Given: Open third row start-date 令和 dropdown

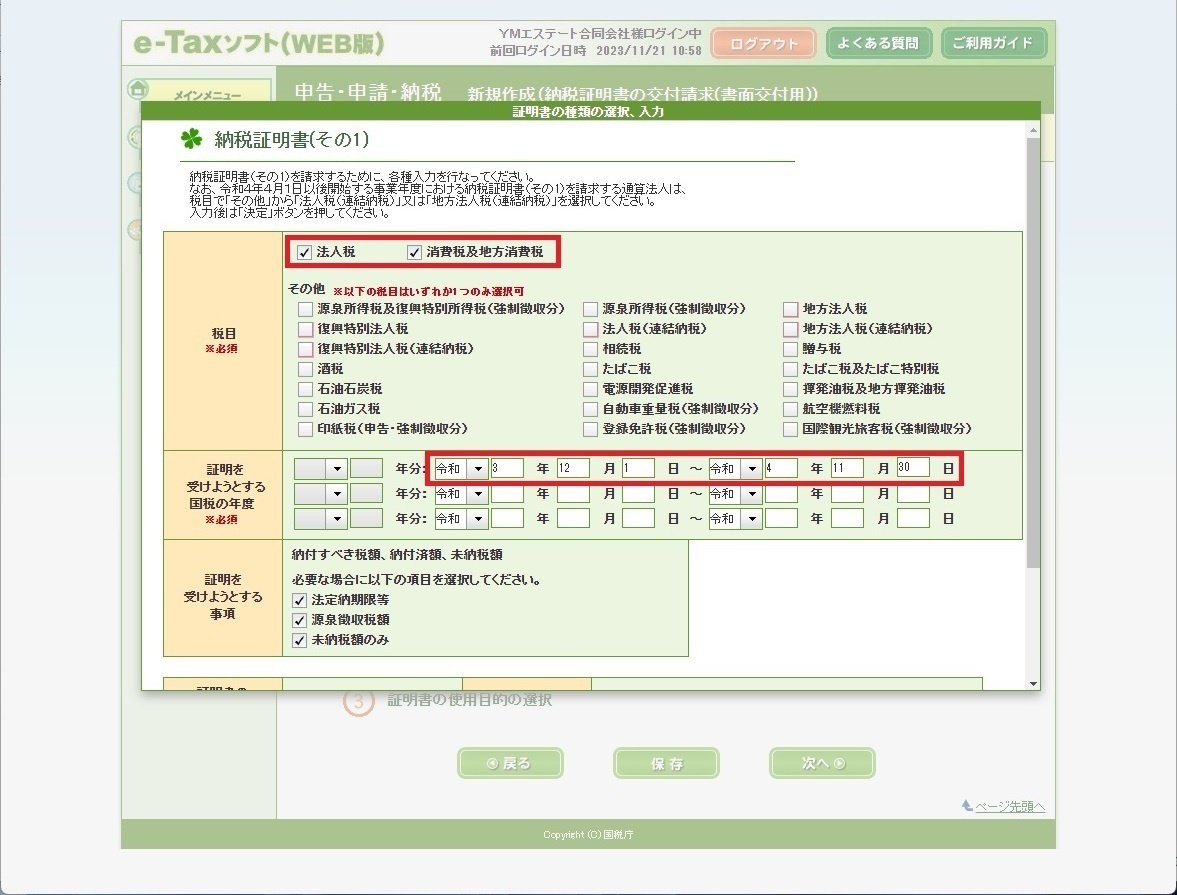Looking at the screenshot, I should pos(462,519).
